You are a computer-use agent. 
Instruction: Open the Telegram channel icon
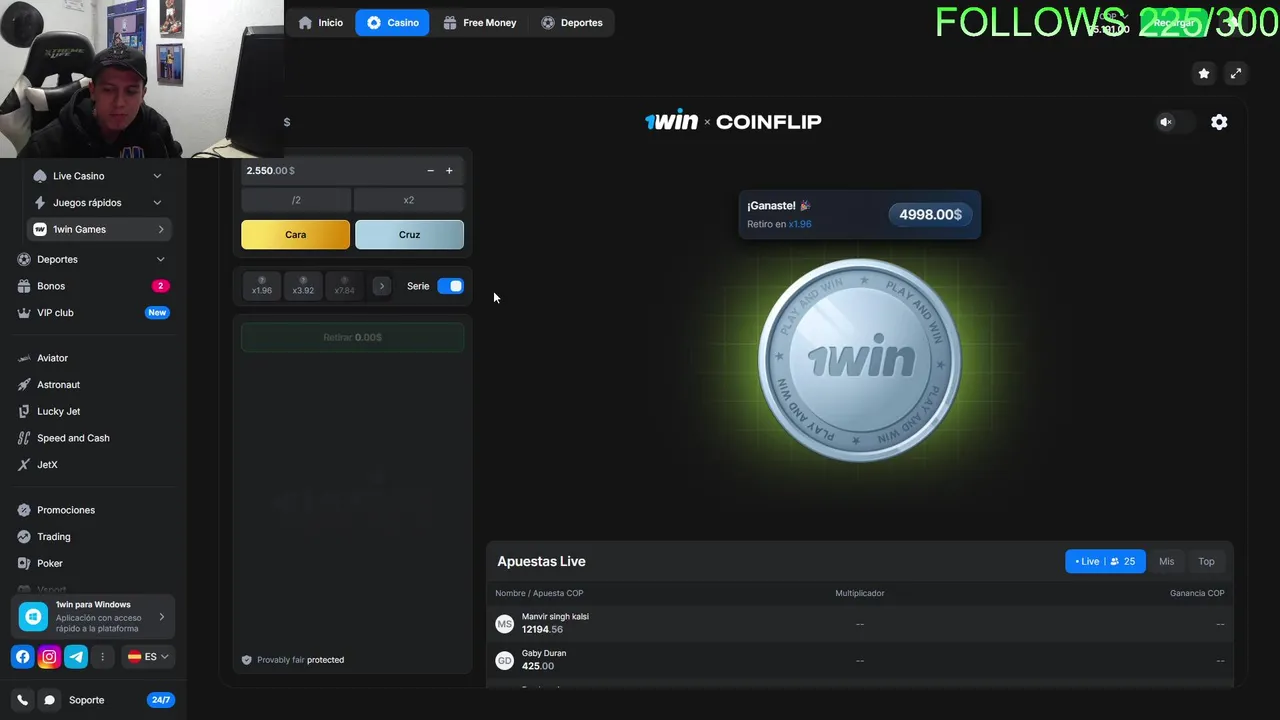[x=76, y=657]
